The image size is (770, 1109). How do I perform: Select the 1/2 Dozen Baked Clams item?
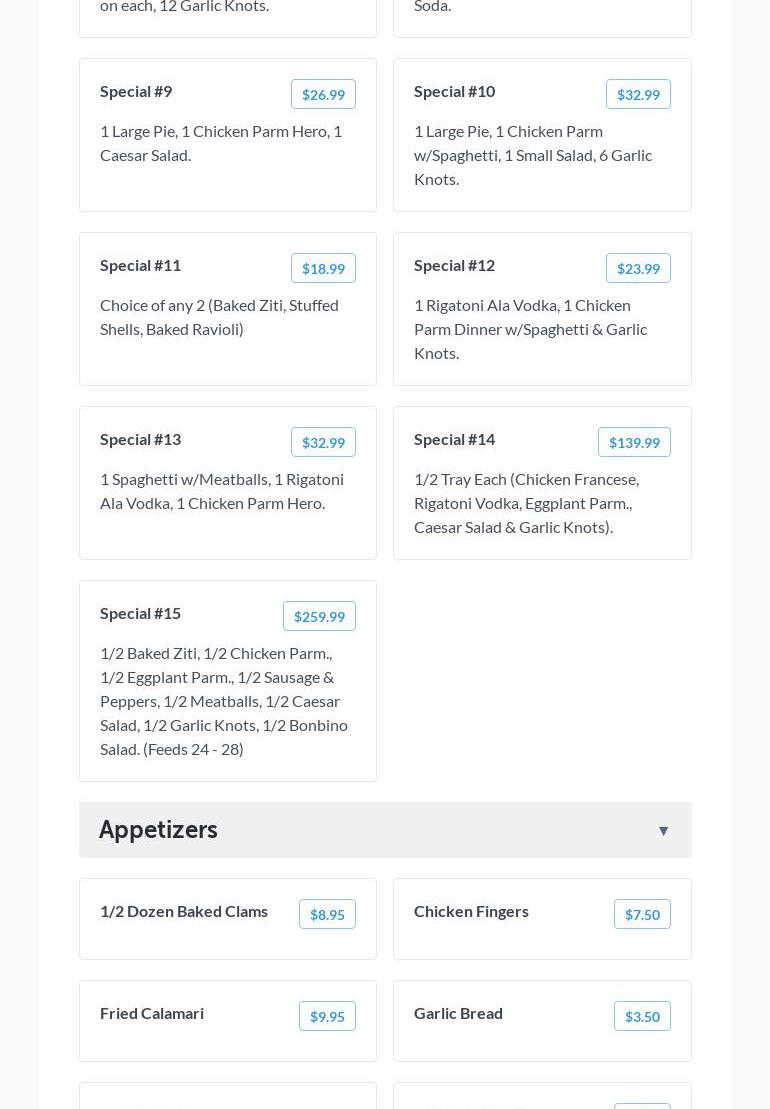click(184, 911)
